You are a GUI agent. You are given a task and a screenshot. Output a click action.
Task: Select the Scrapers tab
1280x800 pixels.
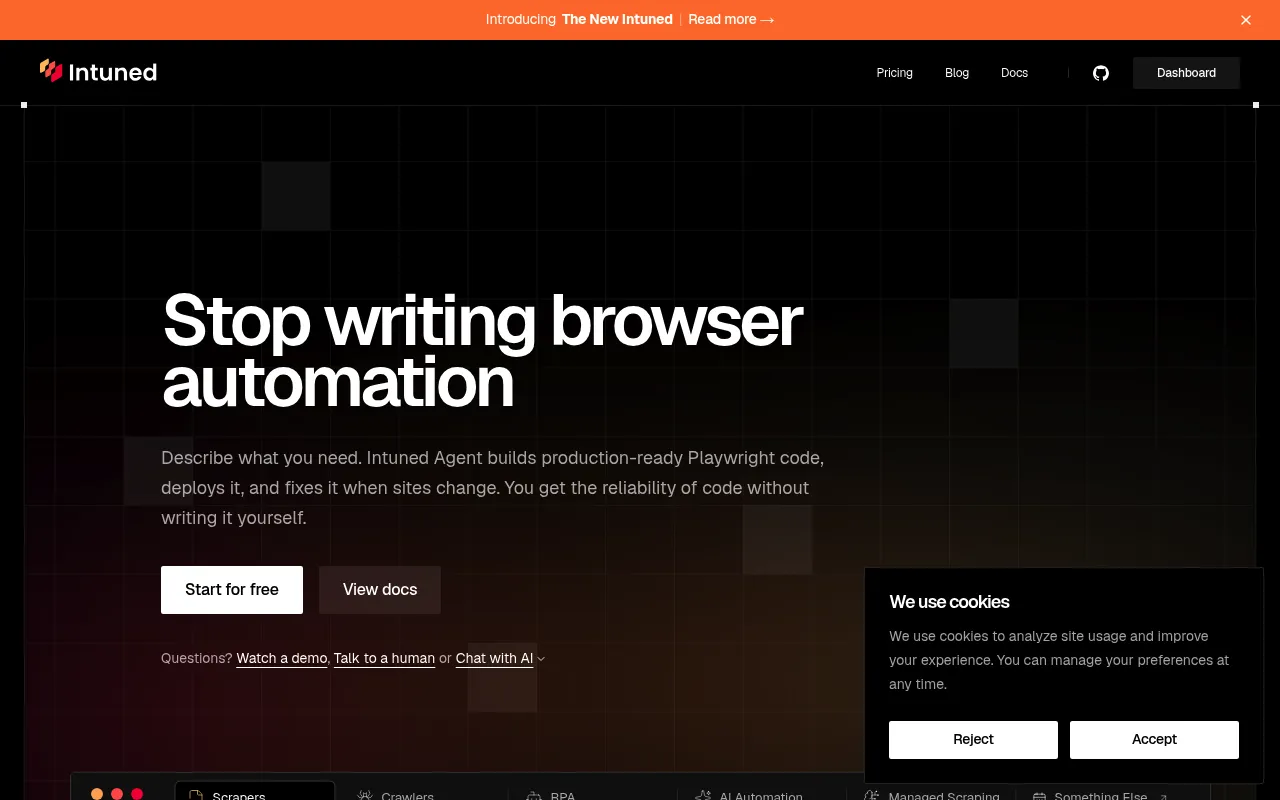coord(255,791)
